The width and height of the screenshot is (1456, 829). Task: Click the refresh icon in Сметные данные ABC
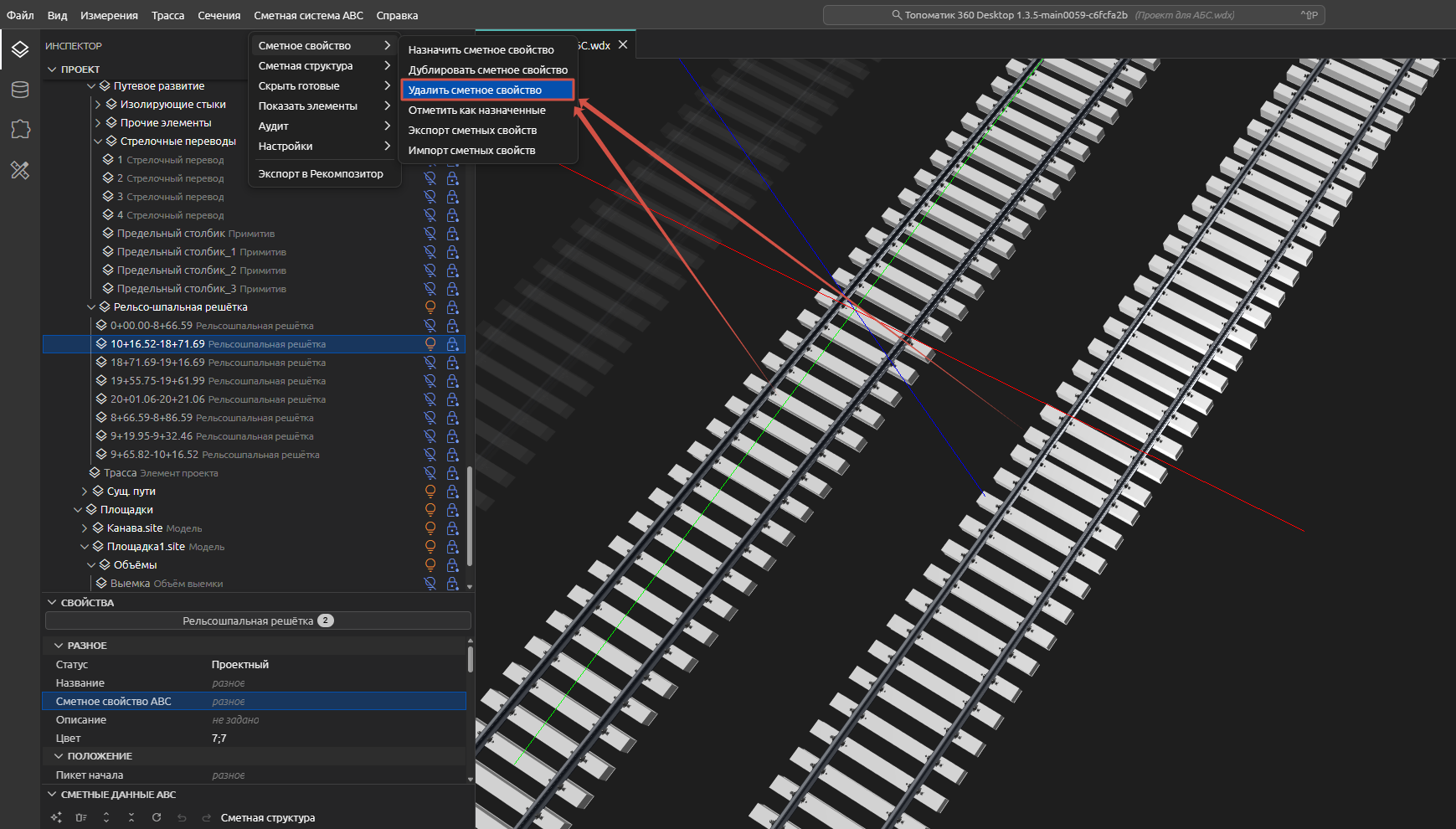point(157,817)
